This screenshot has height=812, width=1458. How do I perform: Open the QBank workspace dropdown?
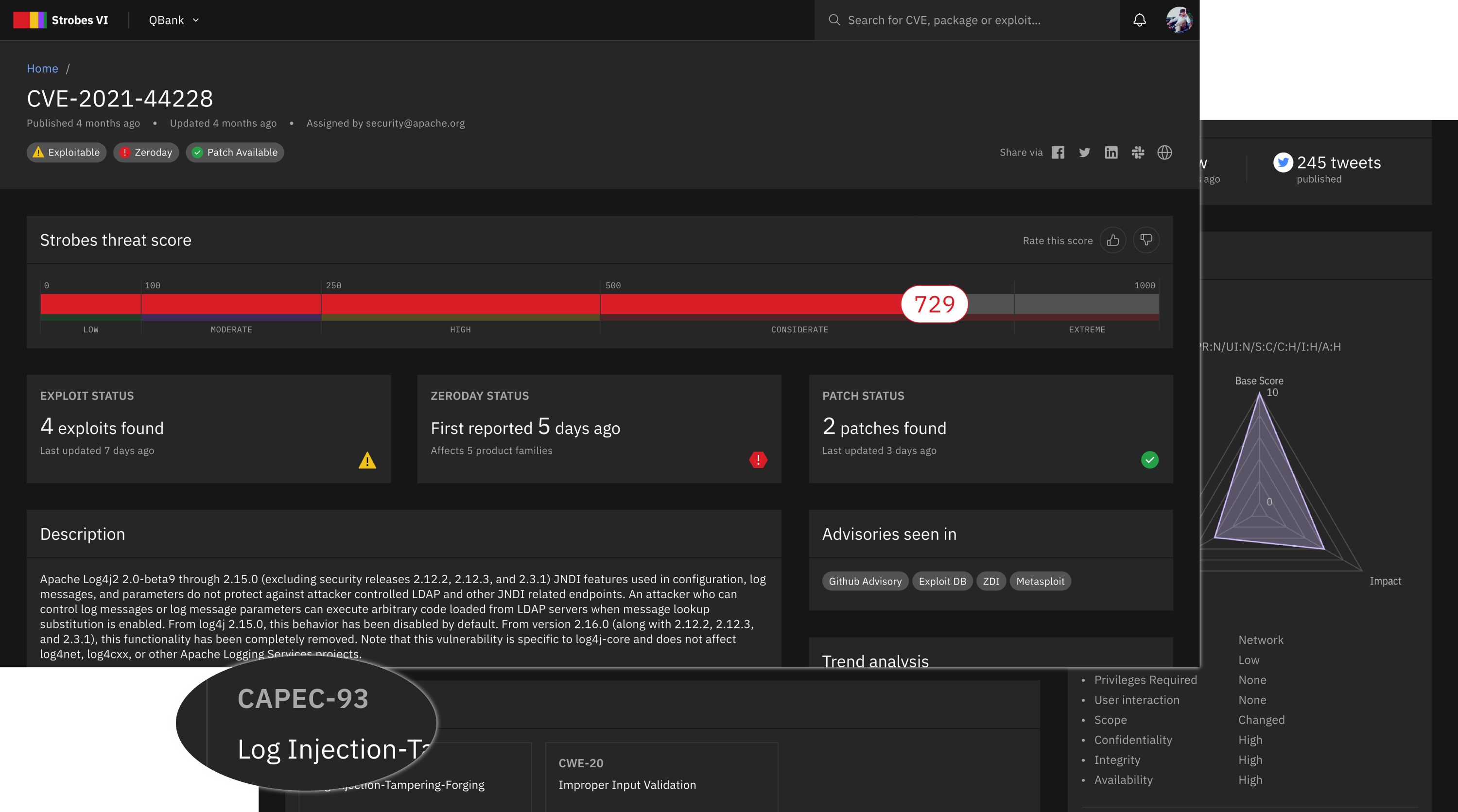click(174, 20)
